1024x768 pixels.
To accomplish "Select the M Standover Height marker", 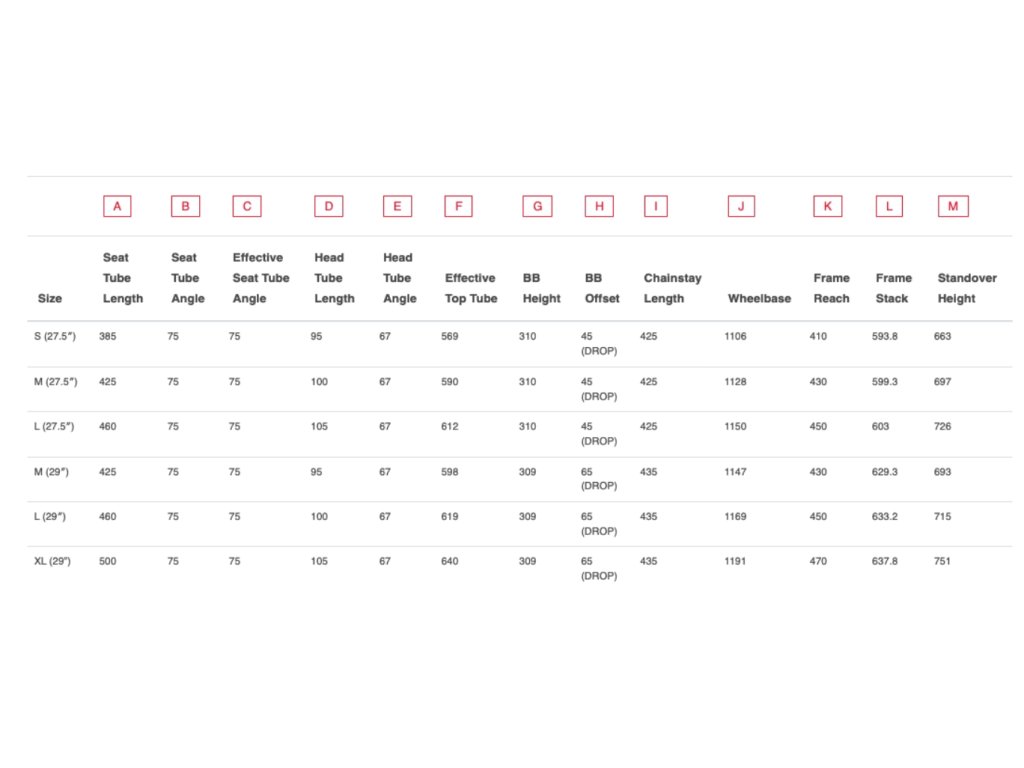I will click(x=953, y=206).
